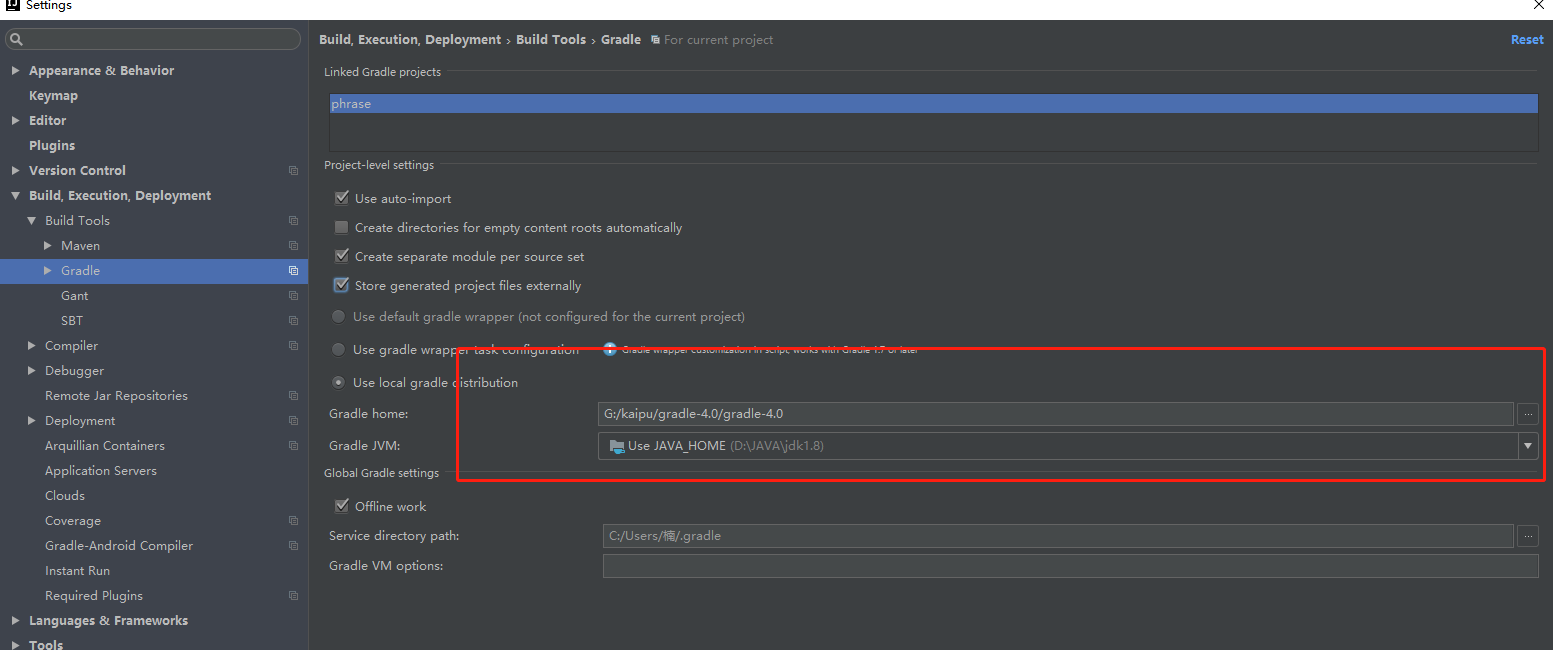Image resolution: width=1553 pixels, height=650 pixels.
Task: Expand Appearance & Behavior tree node
Action: 15,71
